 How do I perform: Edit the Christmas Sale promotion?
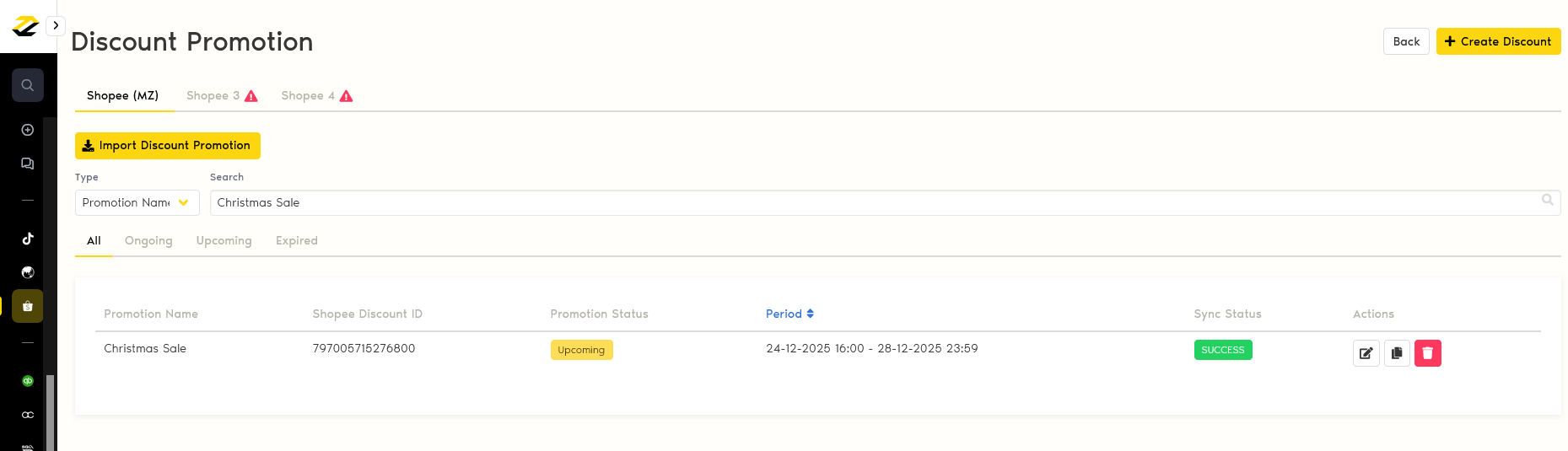1366,353
